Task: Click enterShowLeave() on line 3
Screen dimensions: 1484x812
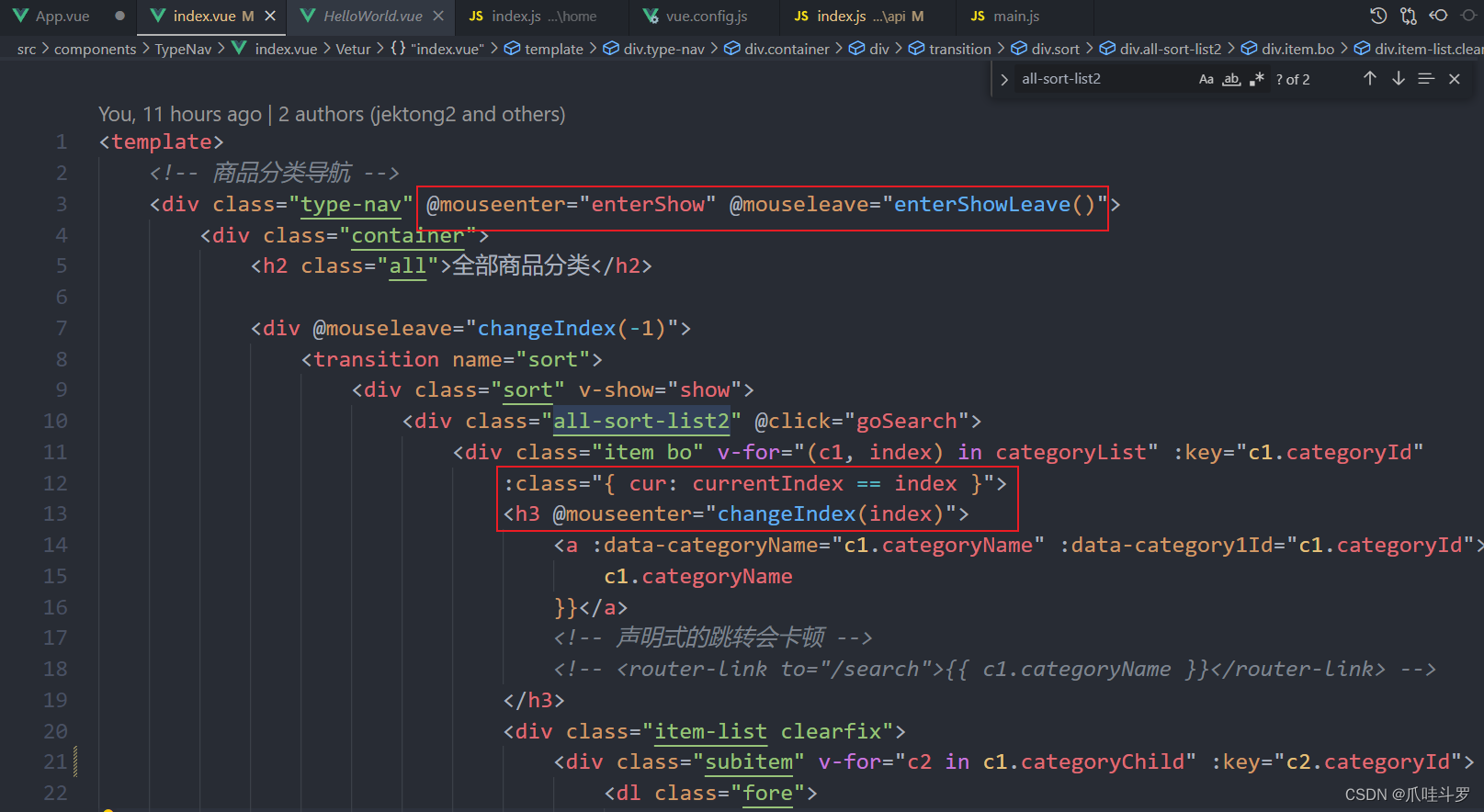Action: tap(995, 204)
